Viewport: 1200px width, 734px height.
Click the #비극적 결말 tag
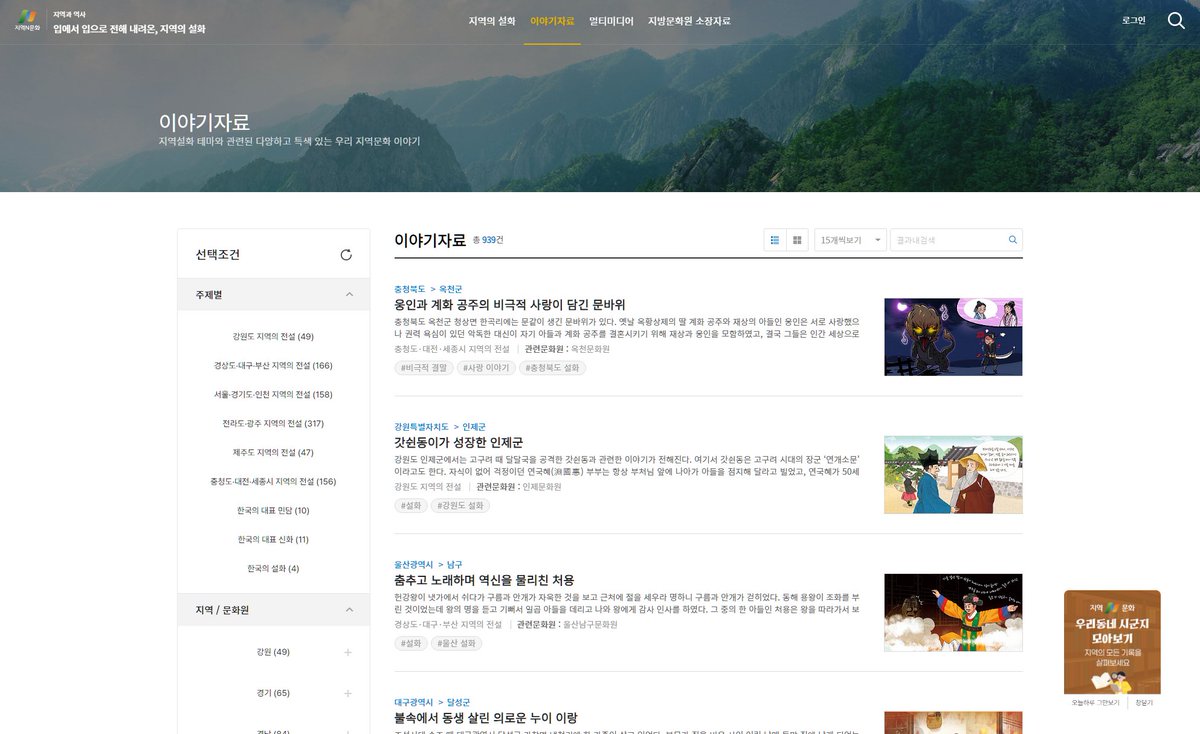tap(424, 368)
